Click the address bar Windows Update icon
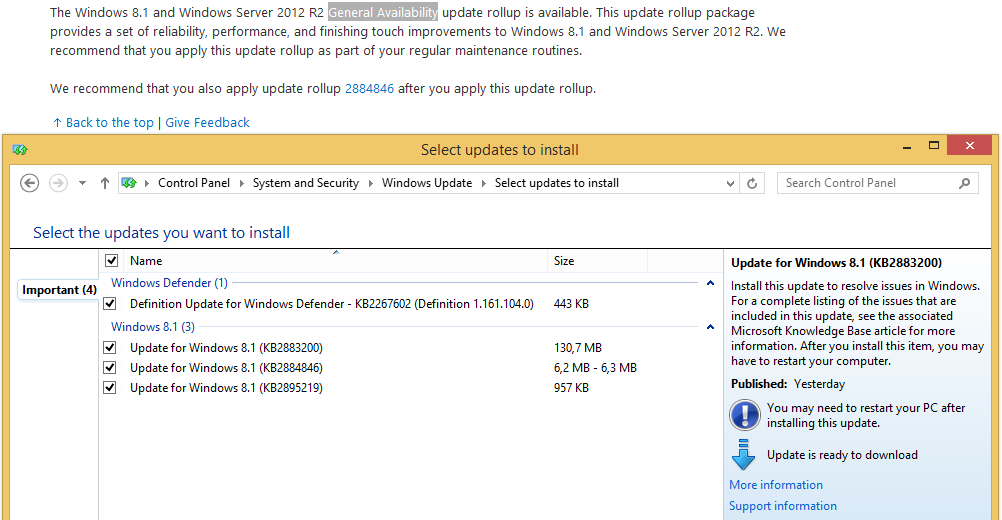This screenshot has width=1002, height=520. (x=129, y=183)
